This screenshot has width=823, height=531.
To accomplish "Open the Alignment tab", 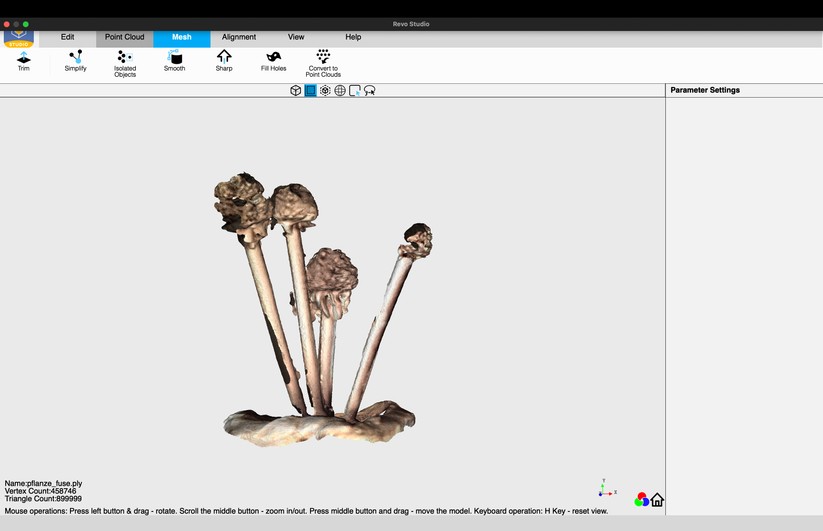I will (x=239, y=37).
